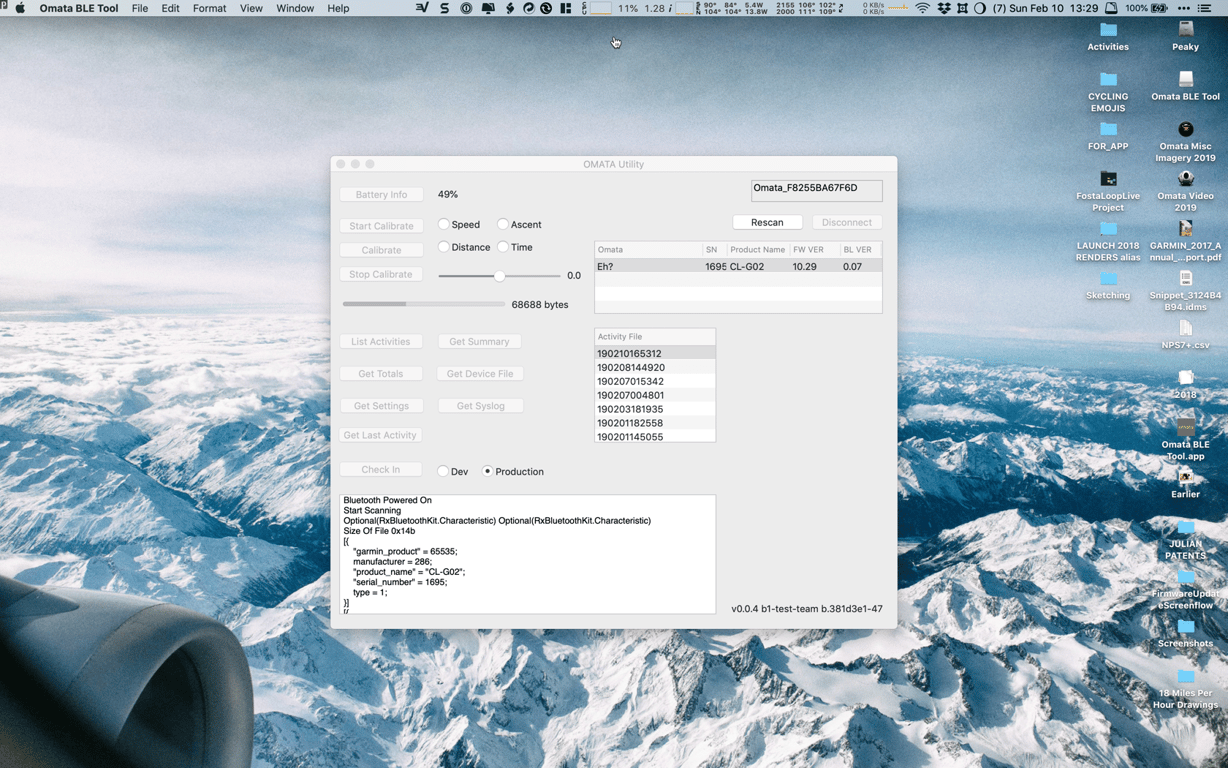Screen dimensions: 1228x768
Task: Open the Format menu
Action: pos(209,8)
